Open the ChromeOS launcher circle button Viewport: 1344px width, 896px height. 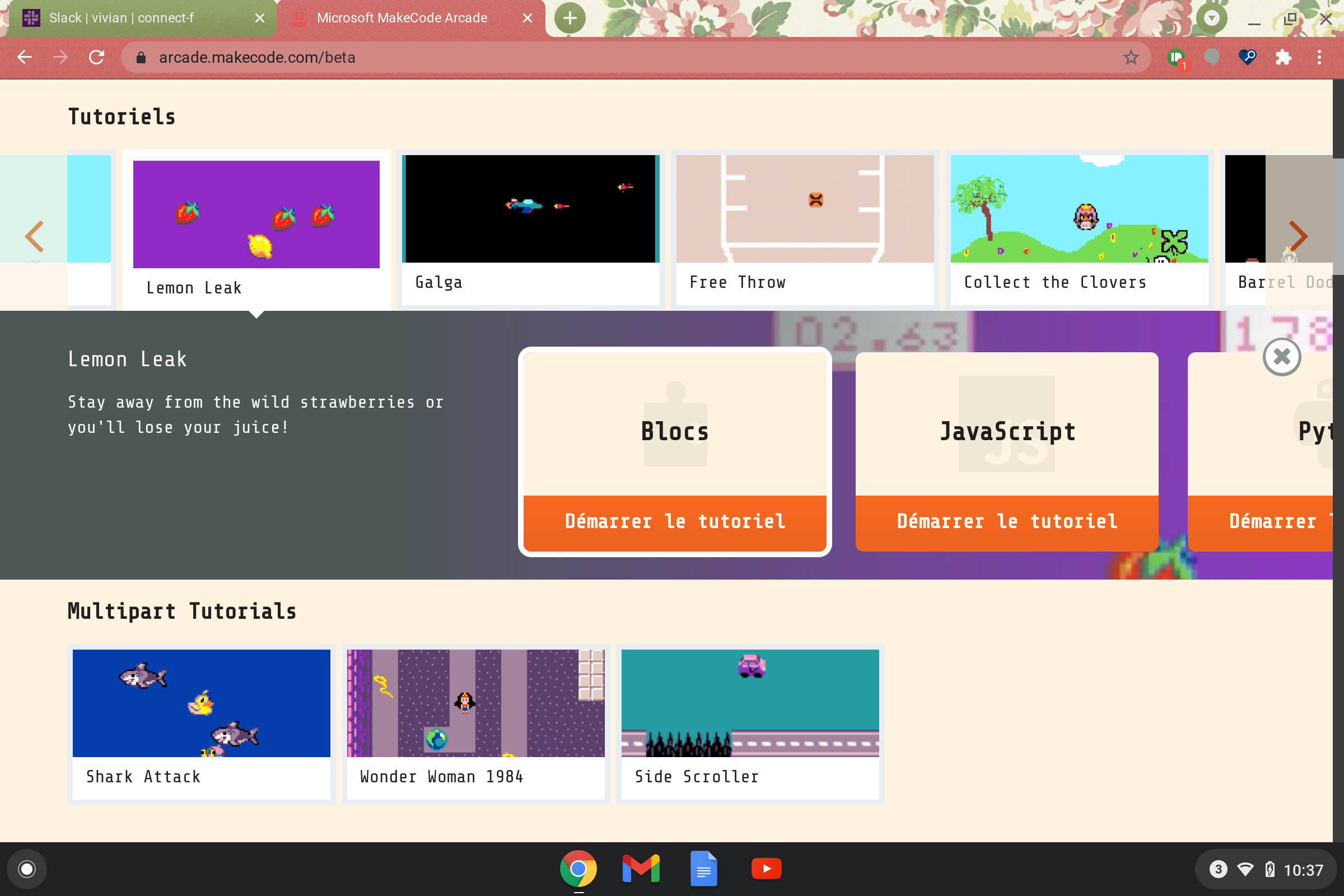(x=26, y=869)
